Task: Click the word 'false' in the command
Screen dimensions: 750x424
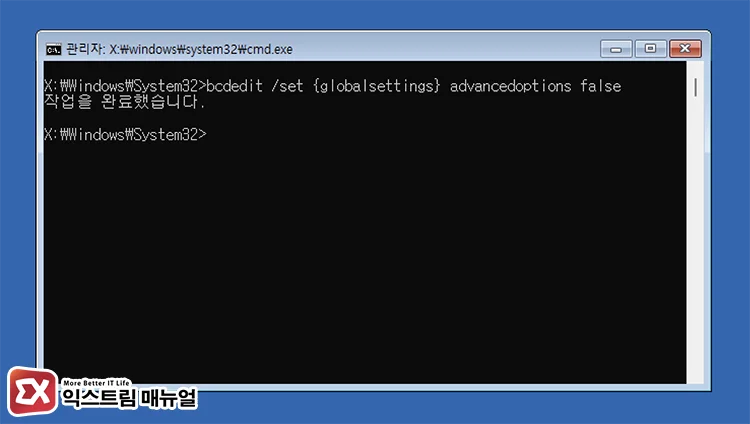Action: pyautogui.click(x=600, y=86)
